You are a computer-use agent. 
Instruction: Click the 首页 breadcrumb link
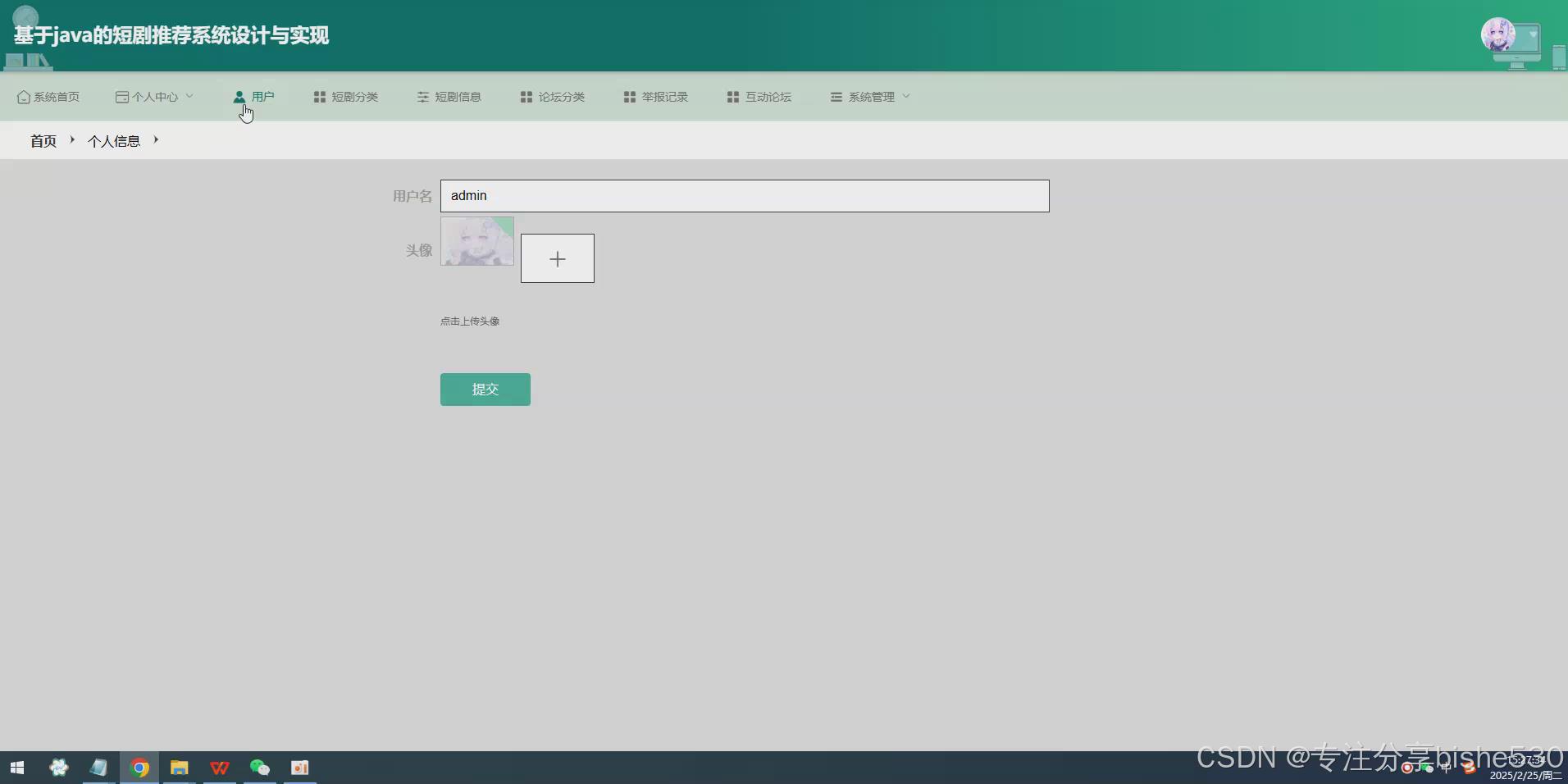coord(43,141)
